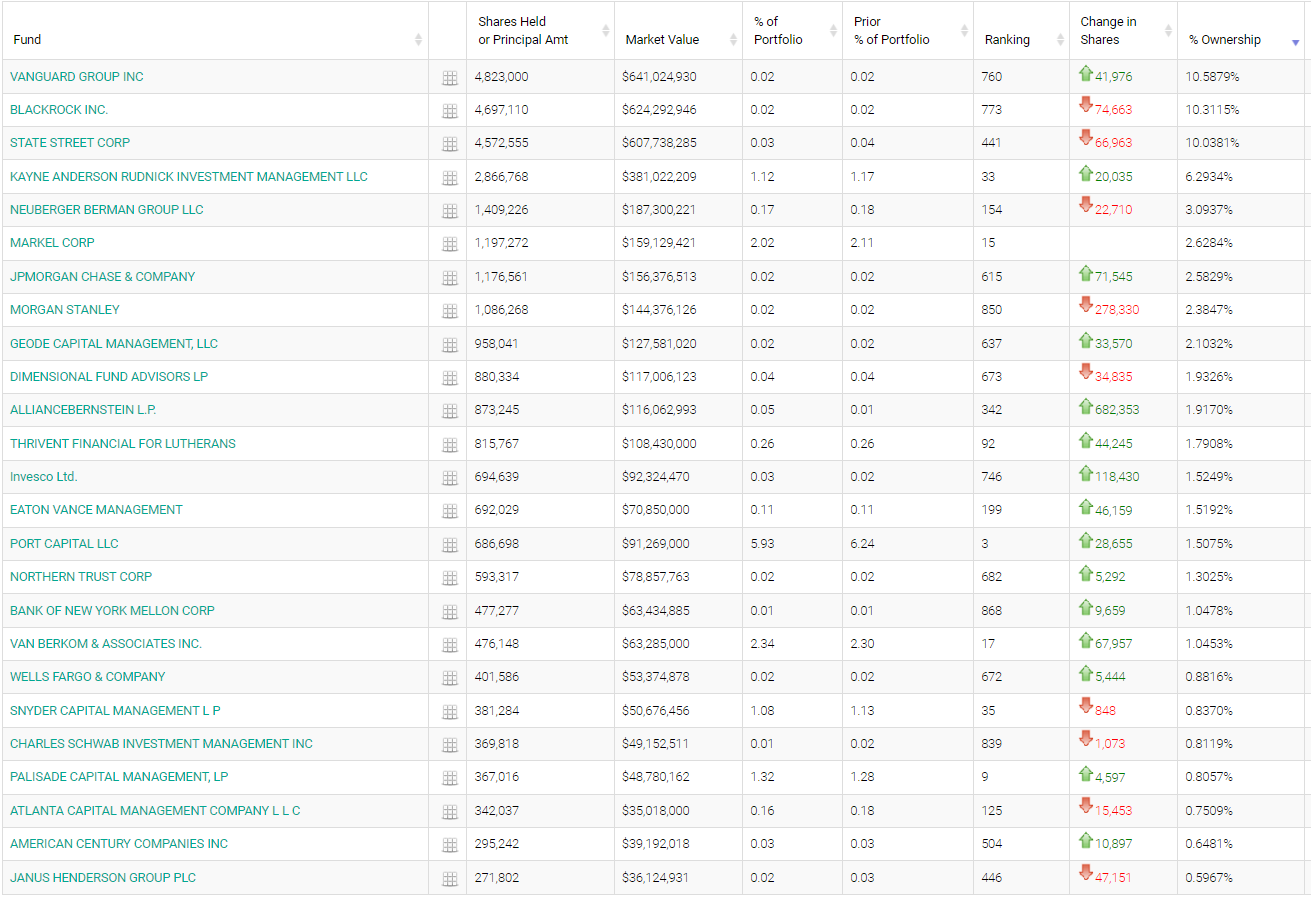Open the grid icon for Morgan Stanley

coord(450,311)
